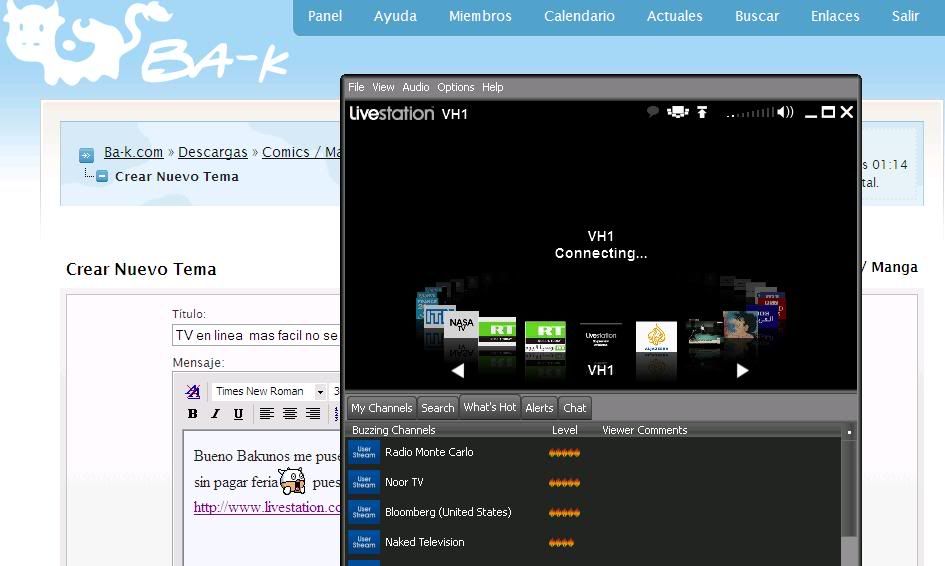
Task: Click in the Título input field
Action: click(256, 335)
